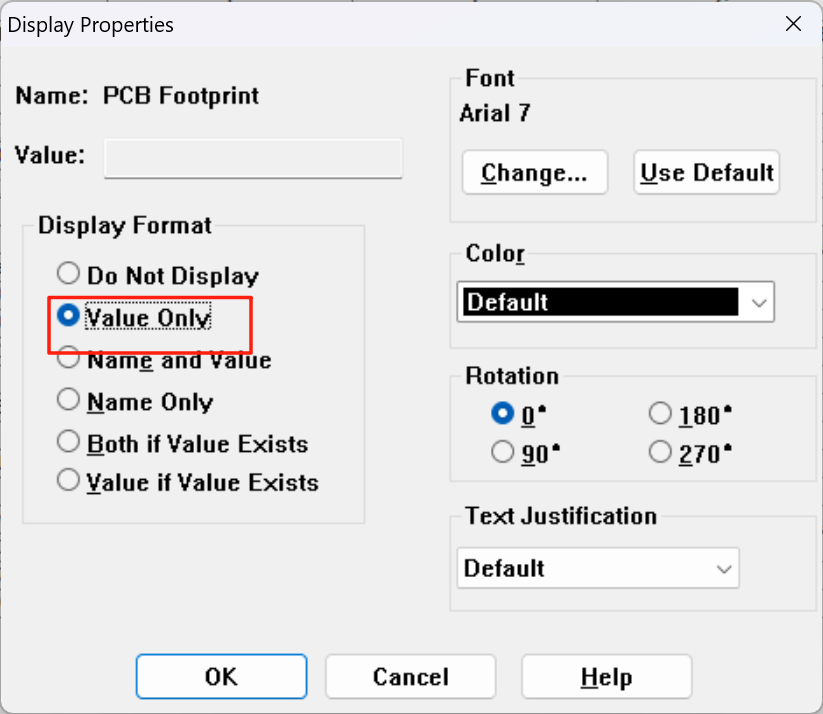The height and width of the screenshot is (714, 823).
Task: Click the black Default color swatch
Action: coord(600,302)
